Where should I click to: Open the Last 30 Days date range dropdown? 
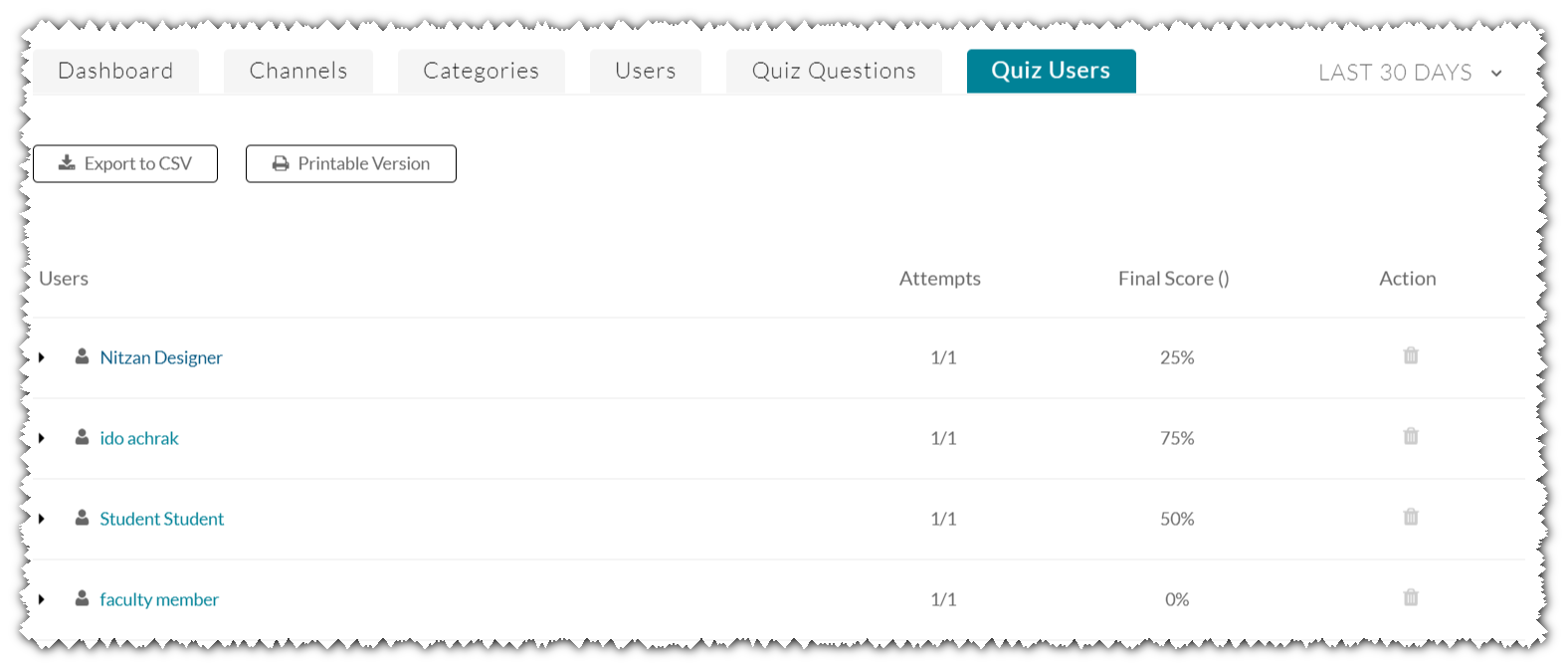tap(1410, 73)
